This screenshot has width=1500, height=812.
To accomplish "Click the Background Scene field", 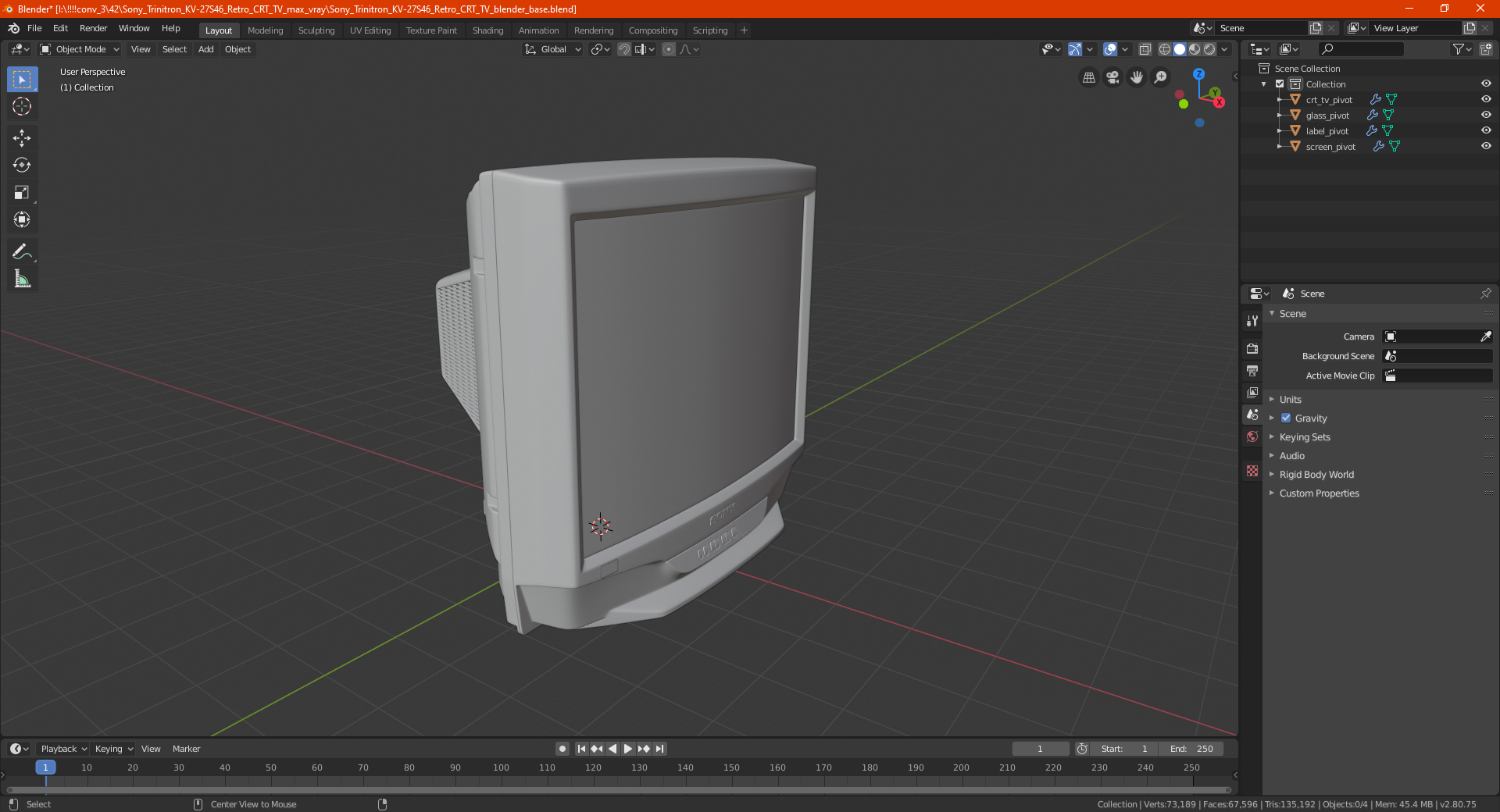I will click(1437, 356).
